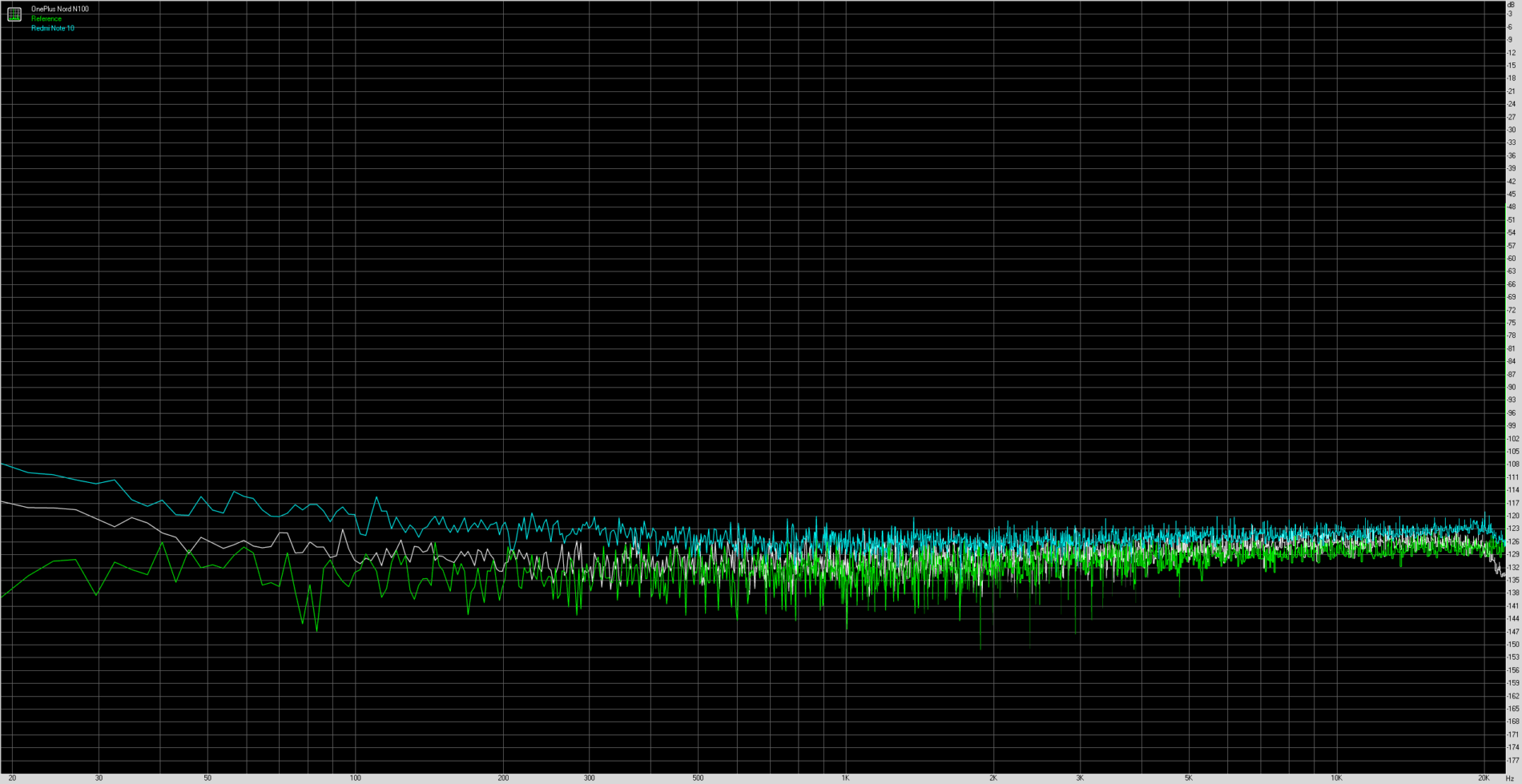
Task: Click the 50 frequency axis label
Action: click(x=207, y=778)
